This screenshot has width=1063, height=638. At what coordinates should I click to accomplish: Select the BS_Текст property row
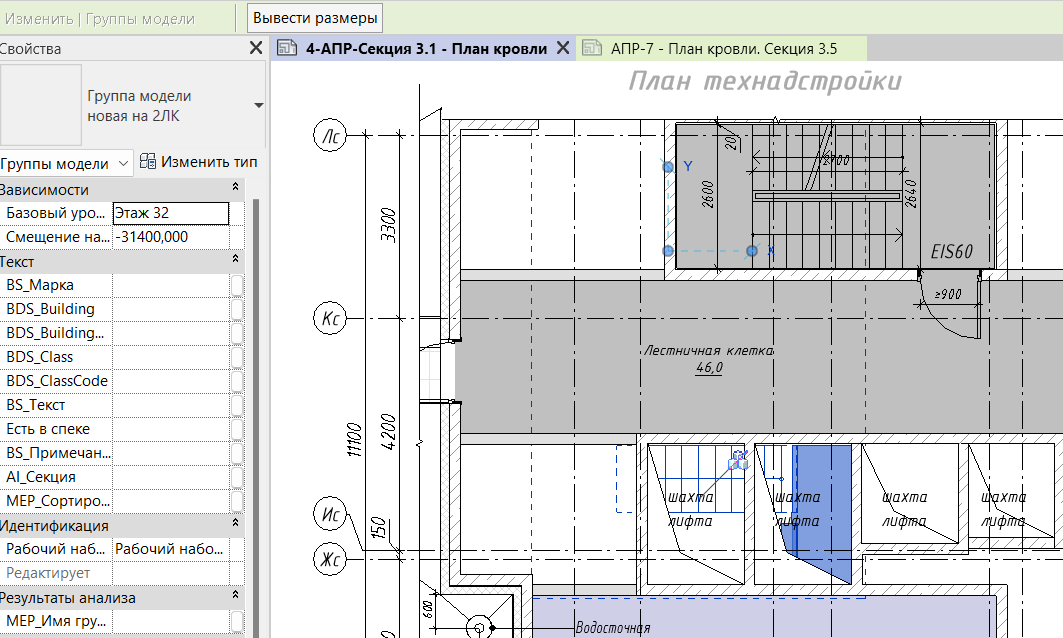[x=122, y=405]
